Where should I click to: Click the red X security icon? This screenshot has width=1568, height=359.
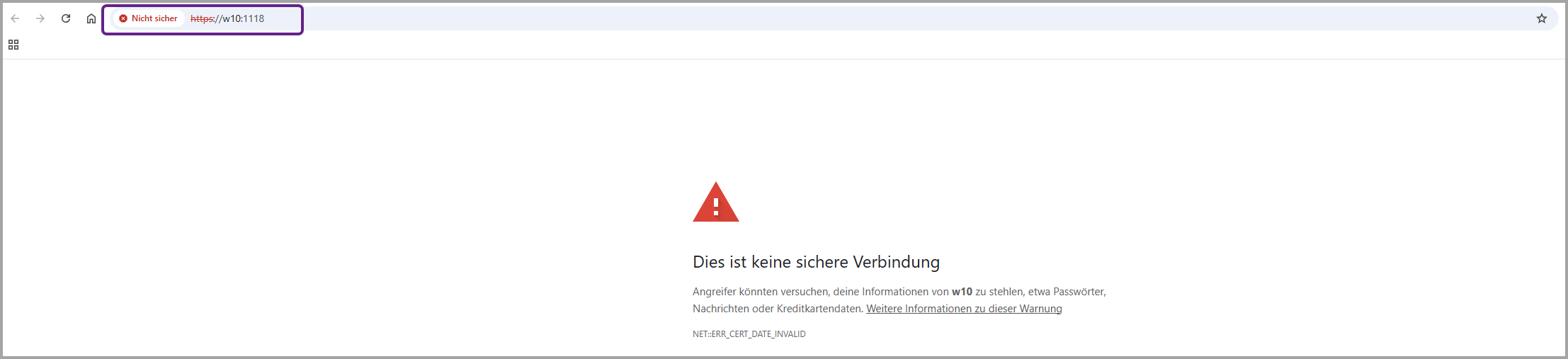123,18
